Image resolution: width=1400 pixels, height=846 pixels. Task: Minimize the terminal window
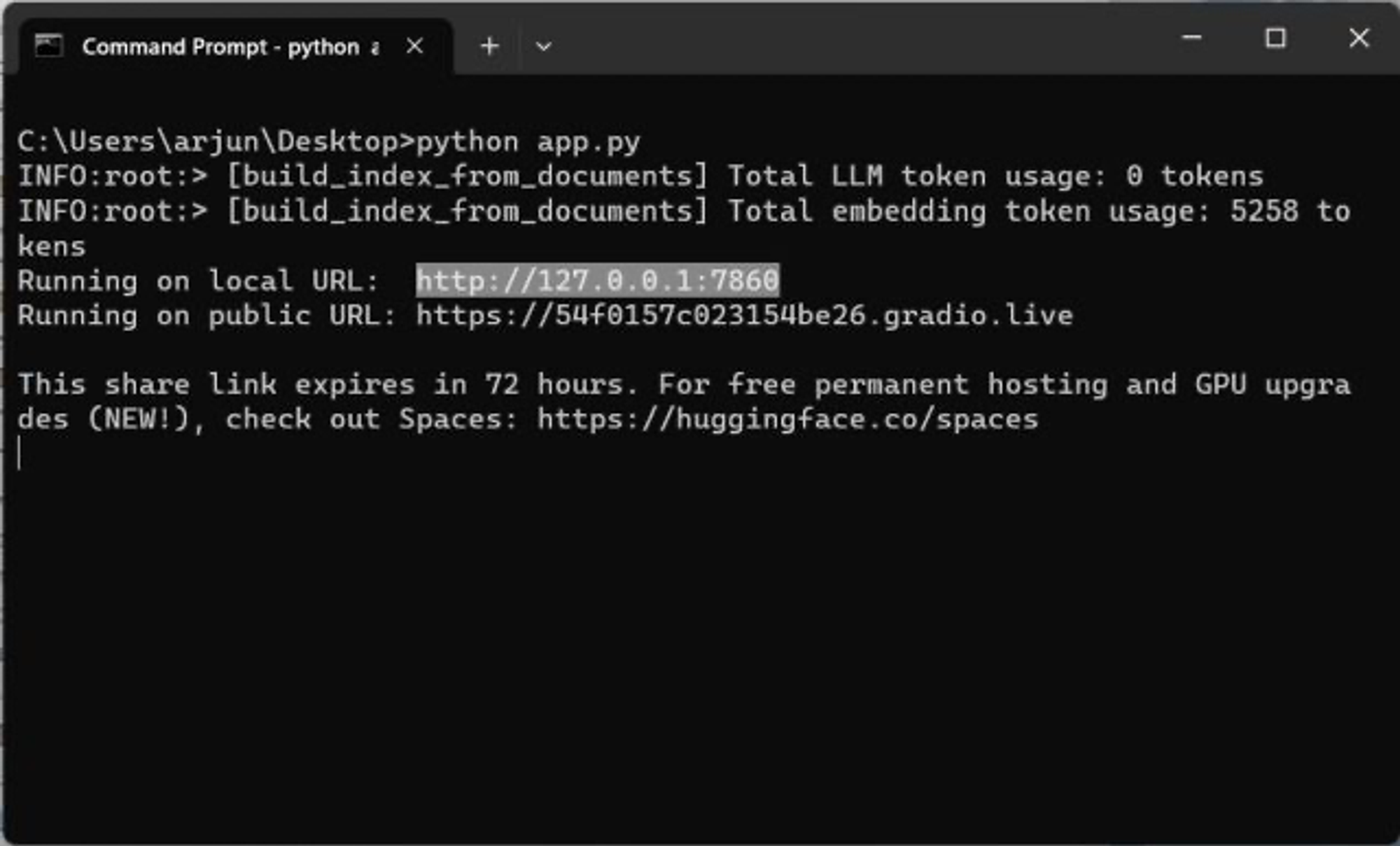tap(1191, 38)
